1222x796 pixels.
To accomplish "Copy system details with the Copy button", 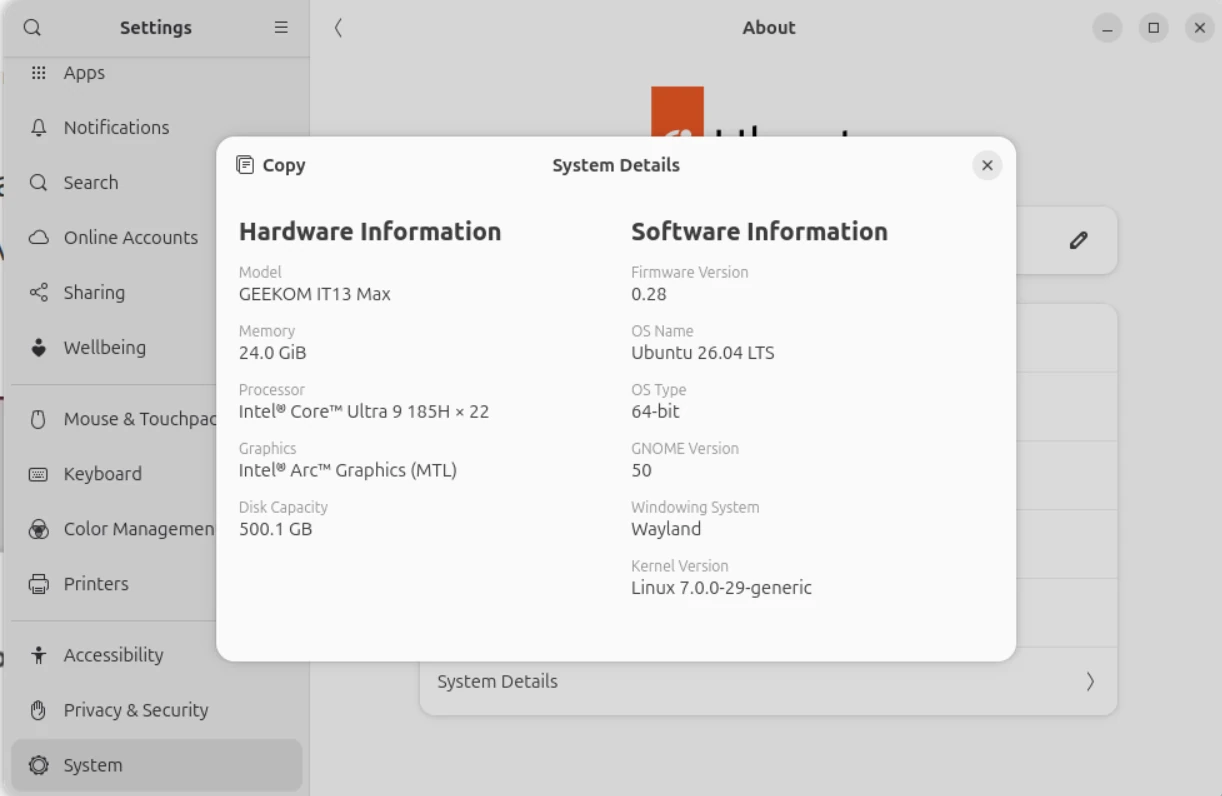I will 271,166.
